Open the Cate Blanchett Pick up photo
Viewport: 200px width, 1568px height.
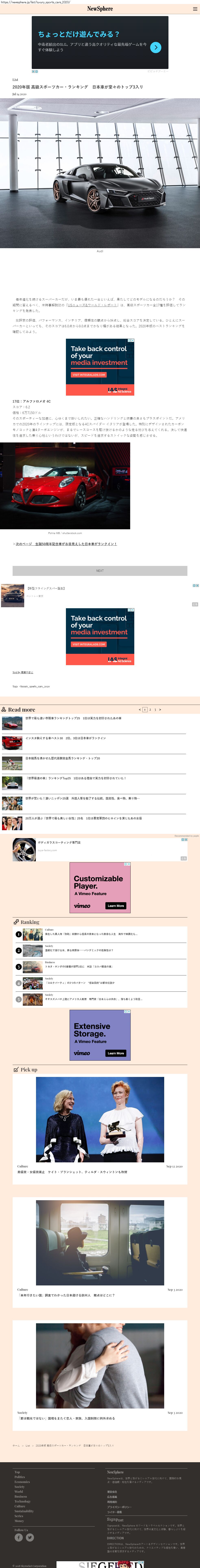(x=100, y=1119)
